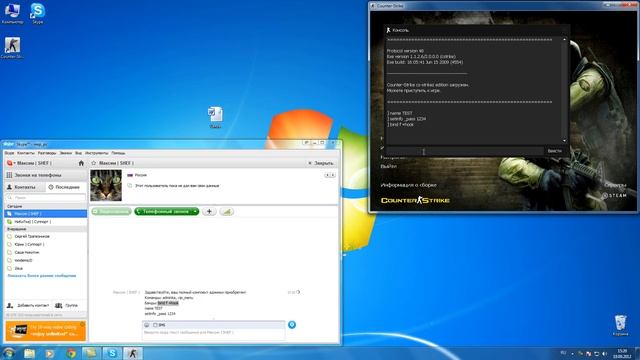640x360 pixels.
Task: Select the Word document icon on desktop
Action: click(215, 117)
